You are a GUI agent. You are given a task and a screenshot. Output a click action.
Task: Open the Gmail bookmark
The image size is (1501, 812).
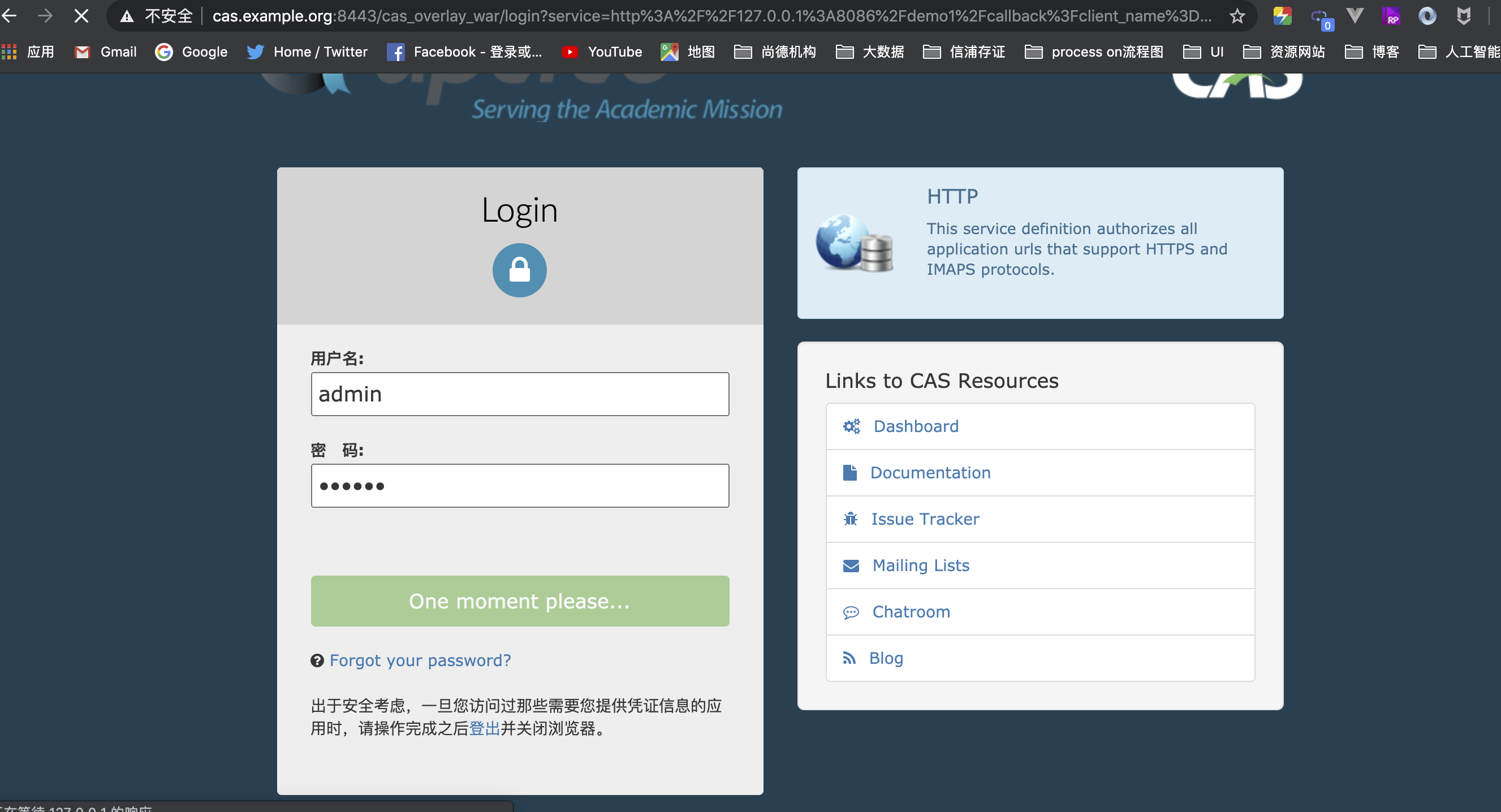coord(105,52)
